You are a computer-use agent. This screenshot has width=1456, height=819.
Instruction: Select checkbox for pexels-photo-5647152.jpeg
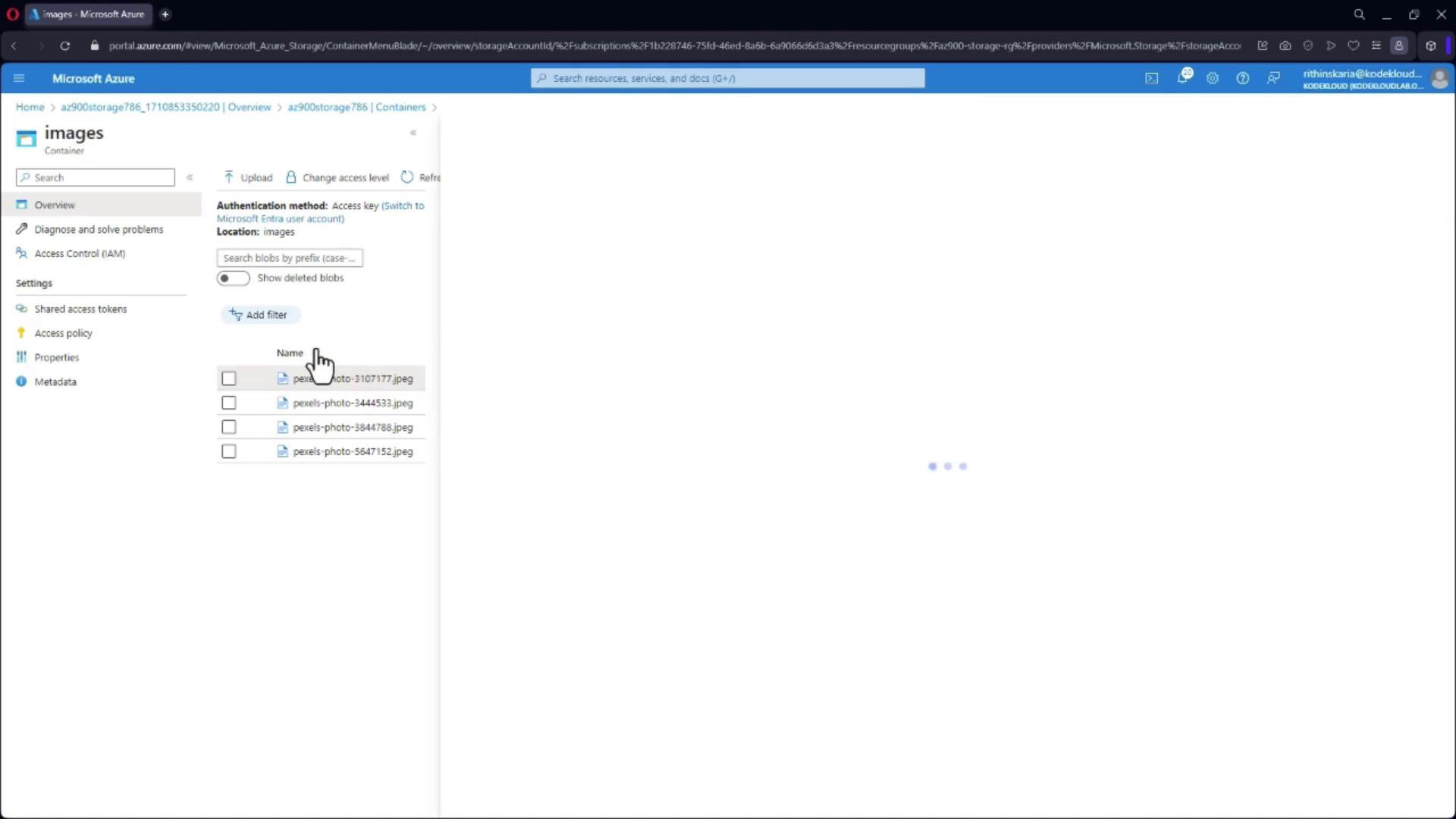[229, 451]
